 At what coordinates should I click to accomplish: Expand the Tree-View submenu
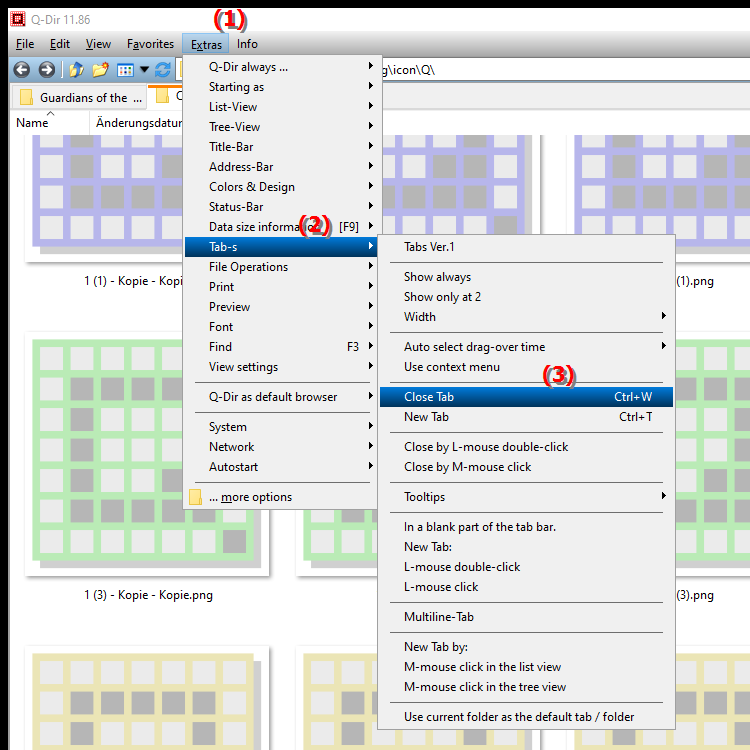coord(281,127)
